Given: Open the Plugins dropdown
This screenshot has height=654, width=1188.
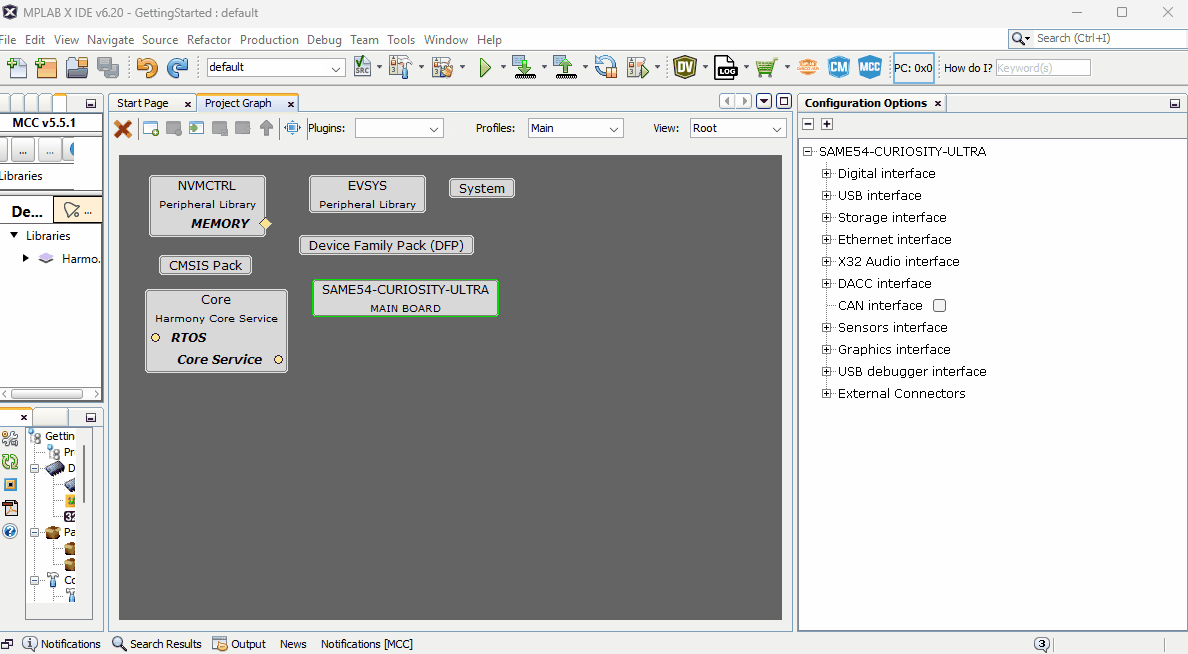Looking at the screenshot, I should (399, 129).
